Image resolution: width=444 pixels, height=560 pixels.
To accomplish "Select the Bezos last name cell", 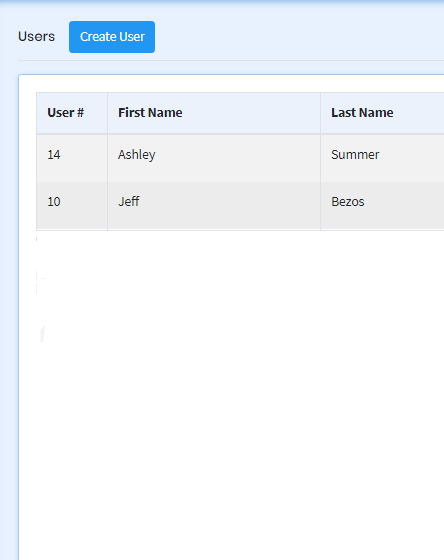I will (382, 205).
